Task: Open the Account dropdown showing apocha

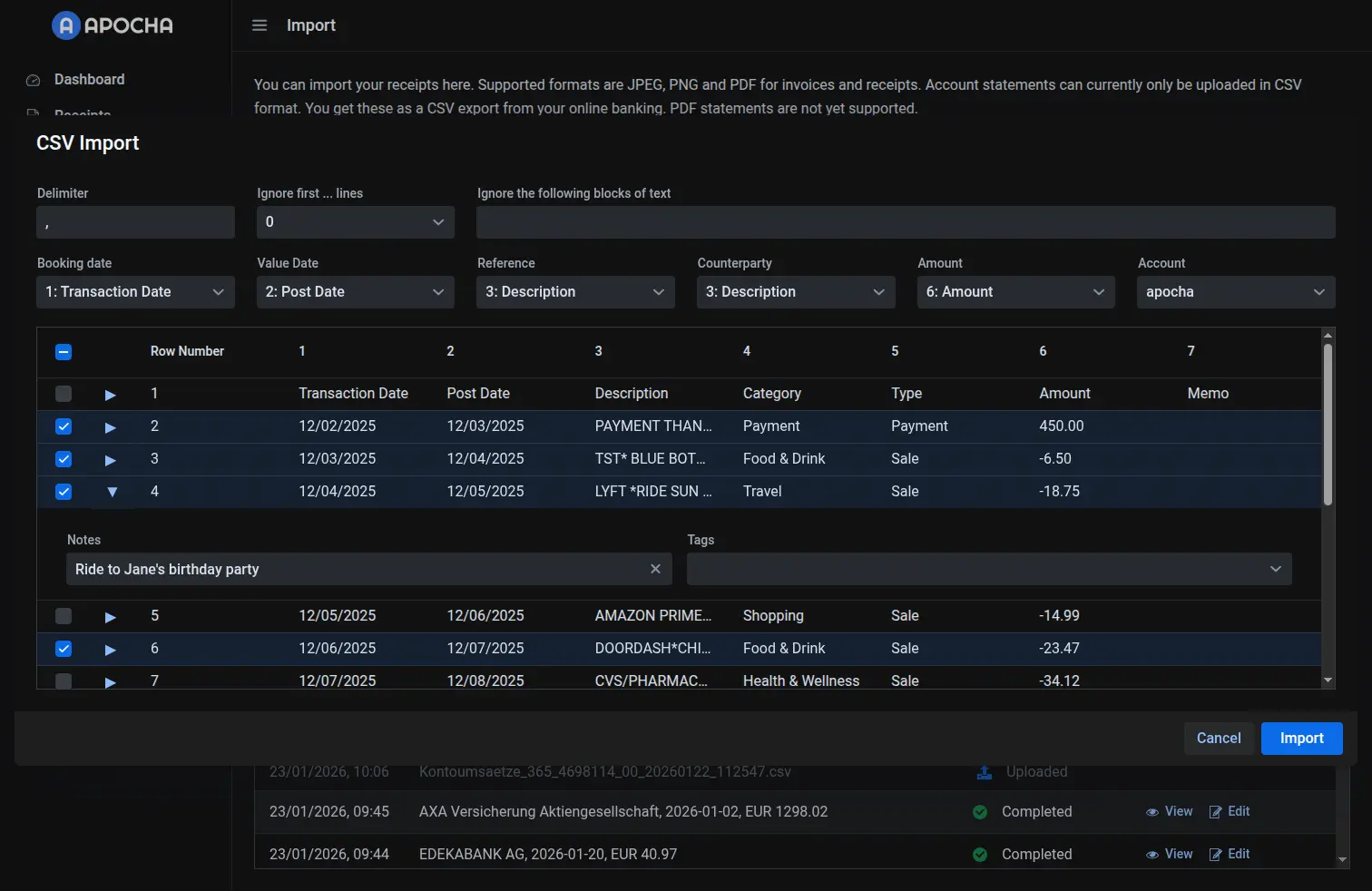Action: click(1235, 292)
